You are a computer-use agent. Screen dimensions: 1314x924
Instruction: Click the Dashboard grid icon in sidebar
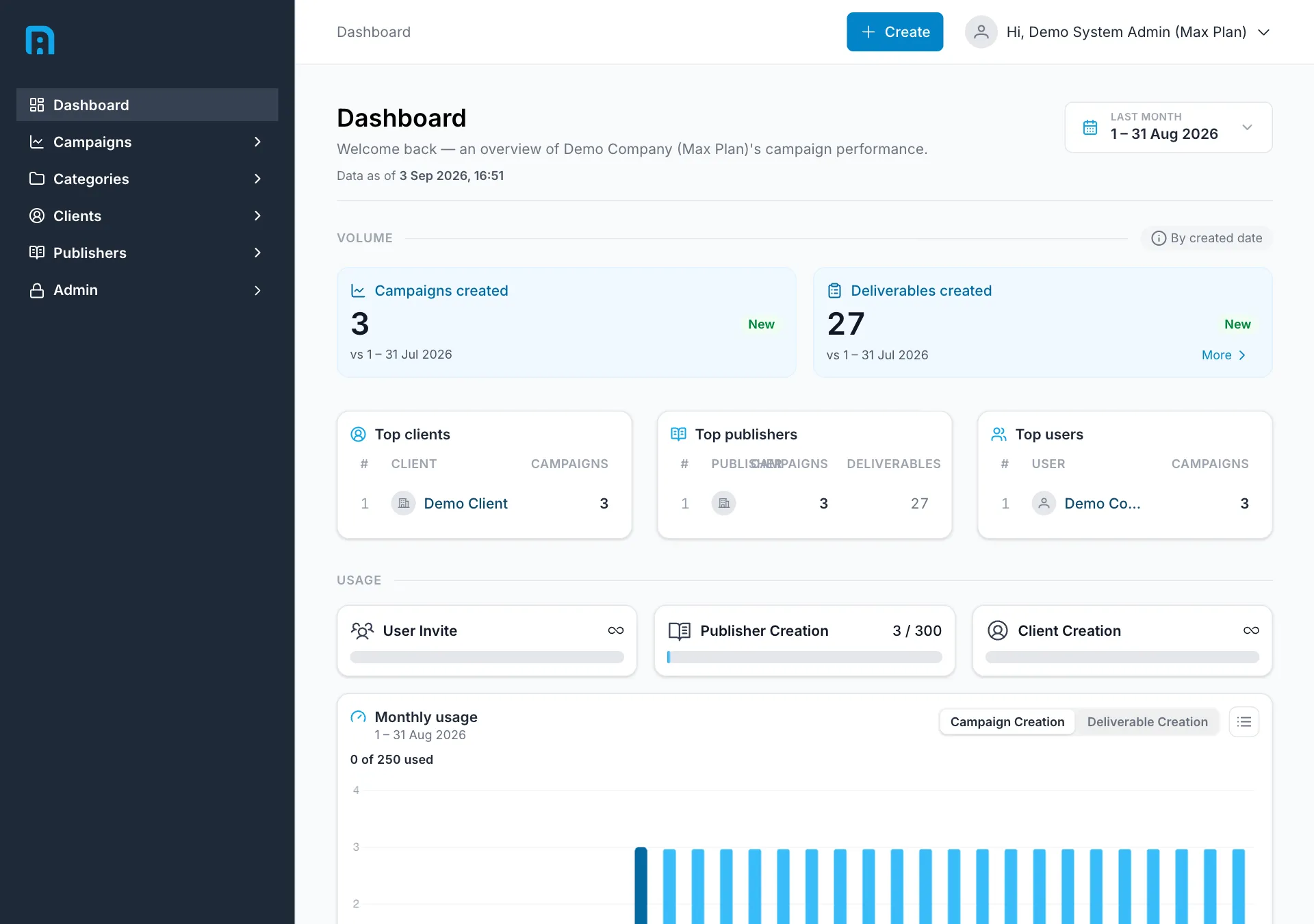(x=37, y=105)
